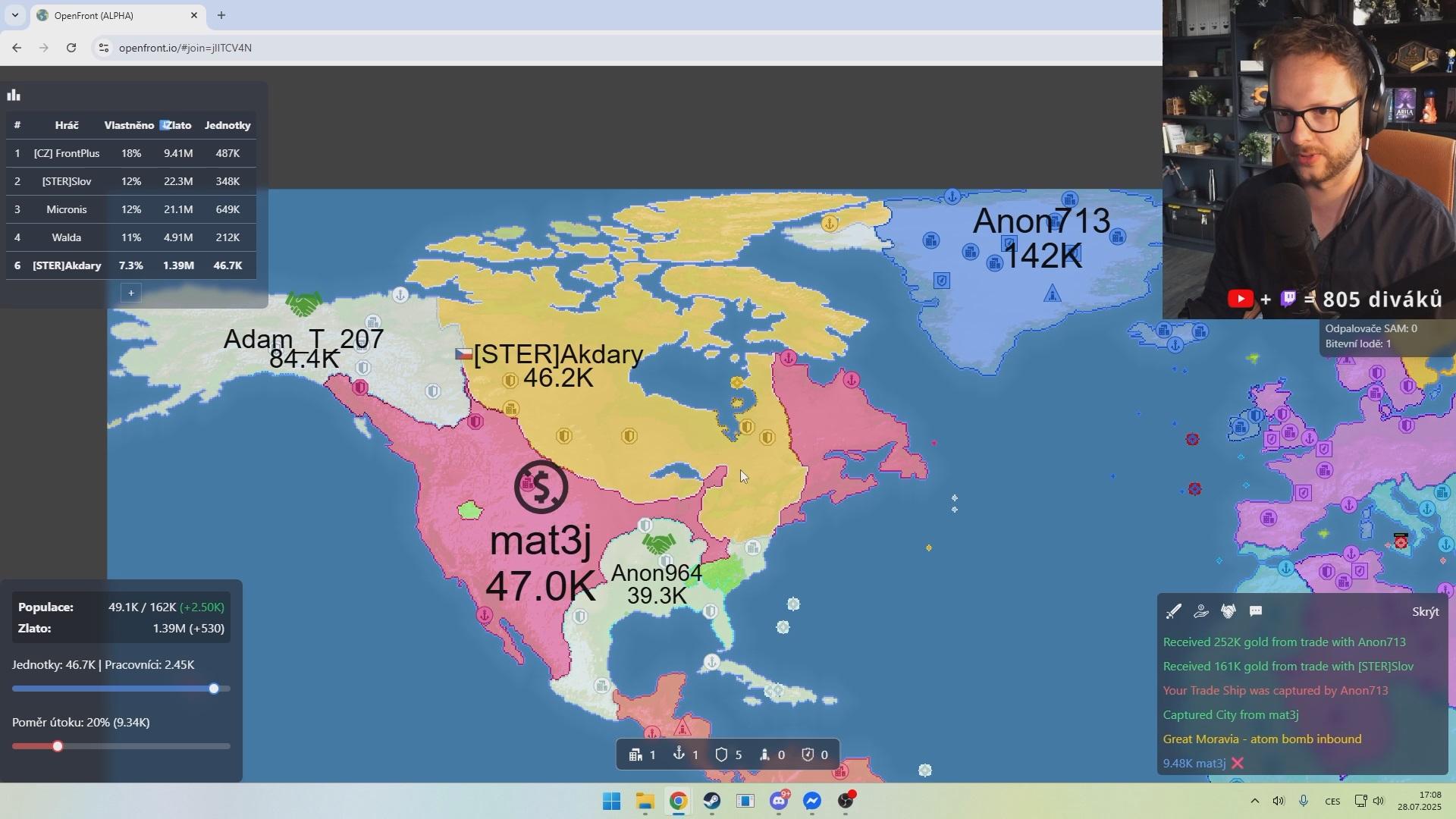Image resolution: width=1456 pixels, height=819 pixels.
Task: Filter events by the sword attack icon
Action: pyautogui.click(x=1173, y=611)
